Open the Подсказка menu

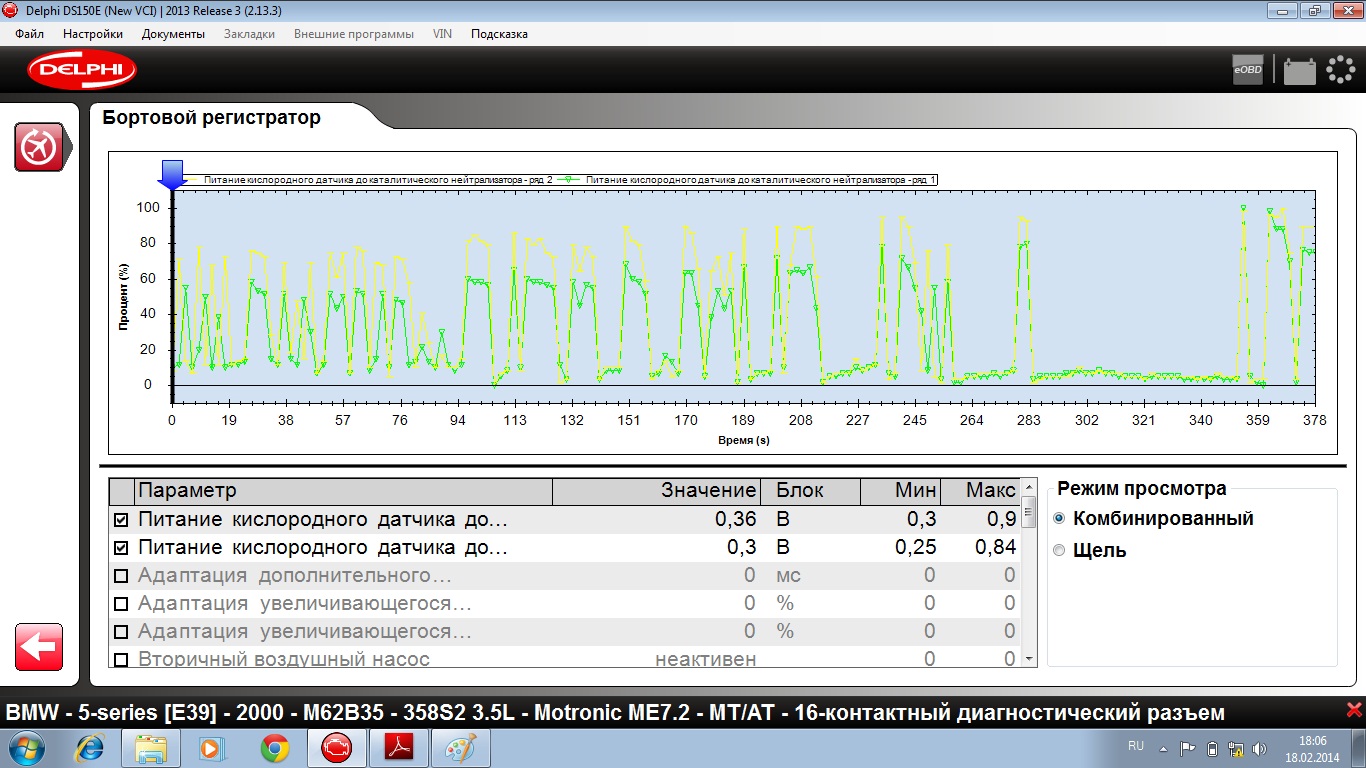click(499, 34)
